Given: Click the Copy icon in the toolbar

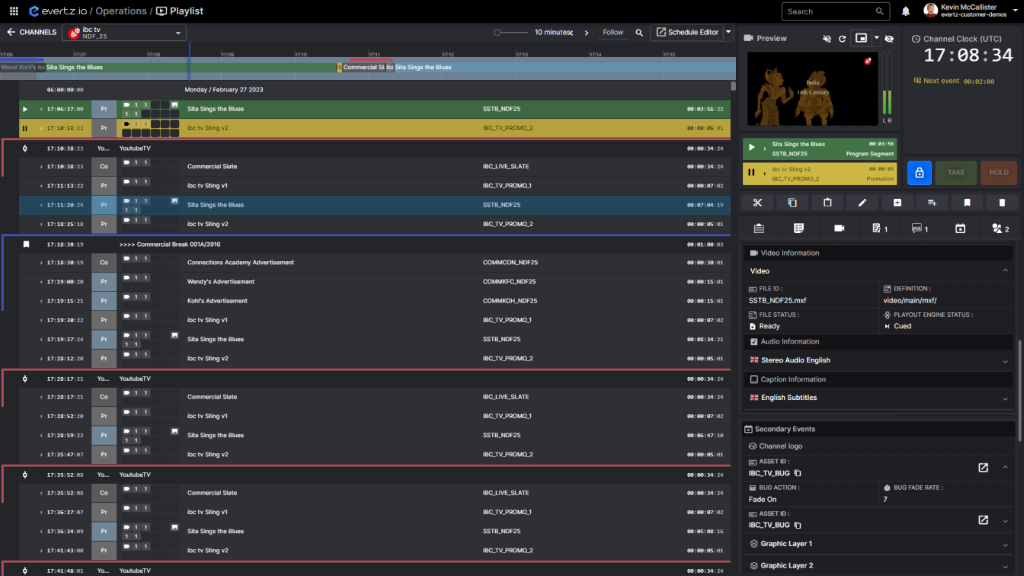Looking at the screenshot, I should (791, 202).
